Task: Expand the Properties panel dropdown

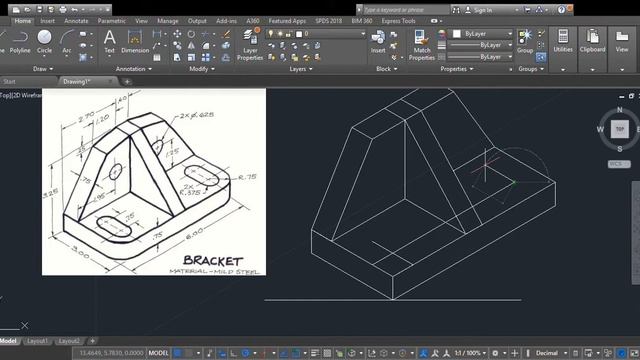Action: point(457,69)
